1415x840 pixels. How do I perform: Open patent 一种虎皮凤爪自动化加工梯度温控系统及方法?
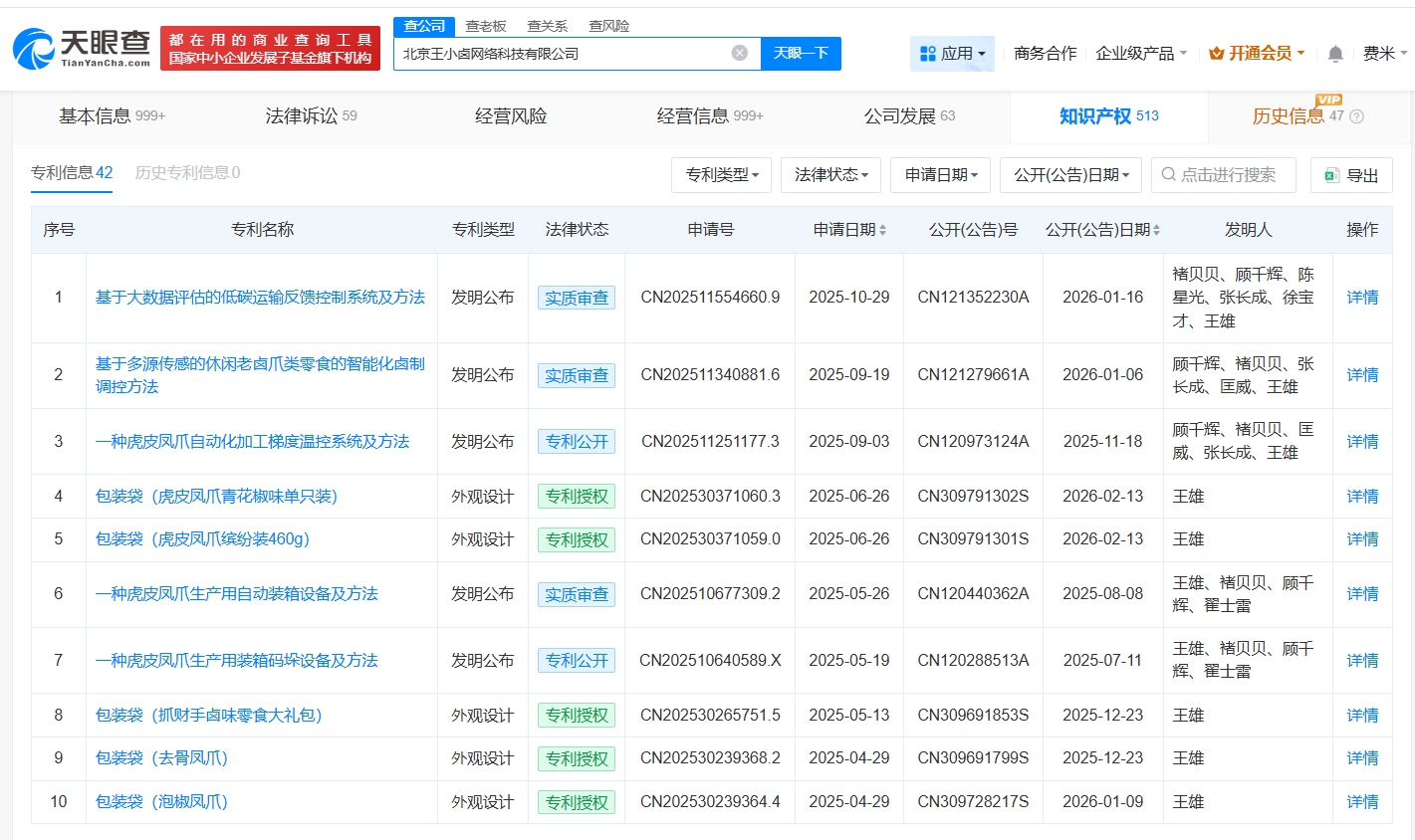pos(252,441)
